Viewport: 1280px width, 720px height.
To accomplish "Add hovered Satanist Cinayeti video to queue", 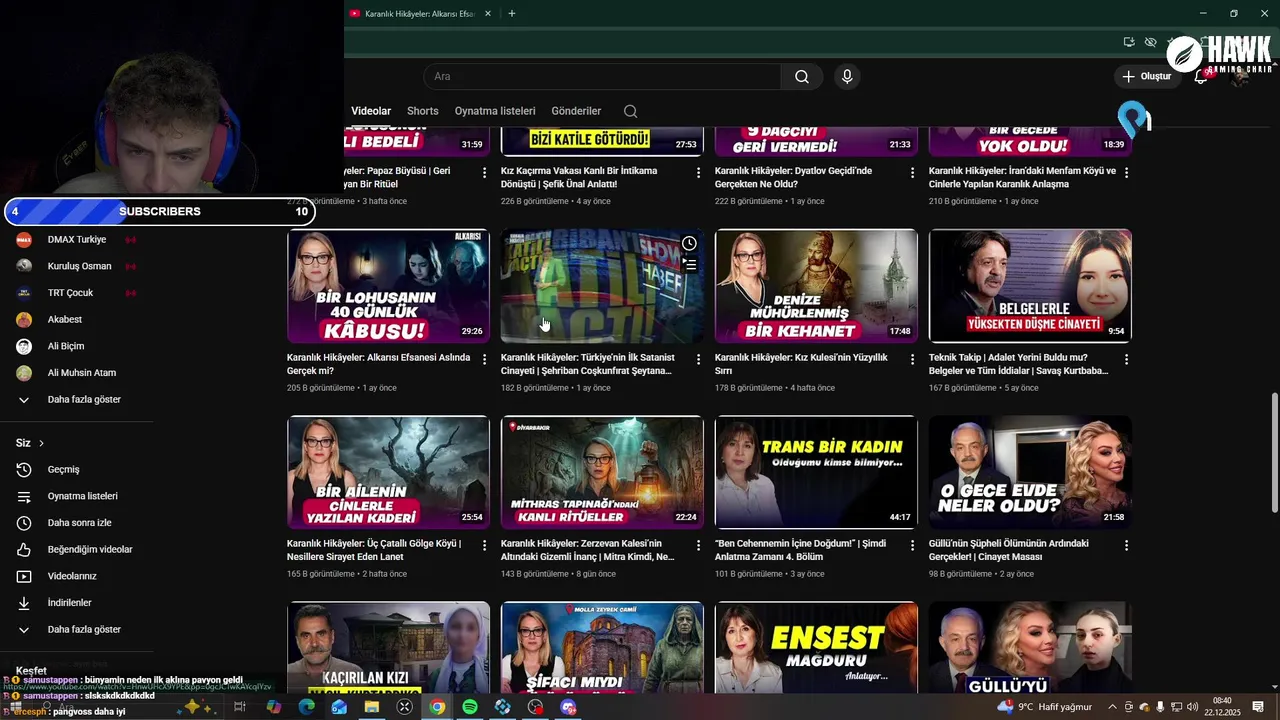I will (689, 265).
